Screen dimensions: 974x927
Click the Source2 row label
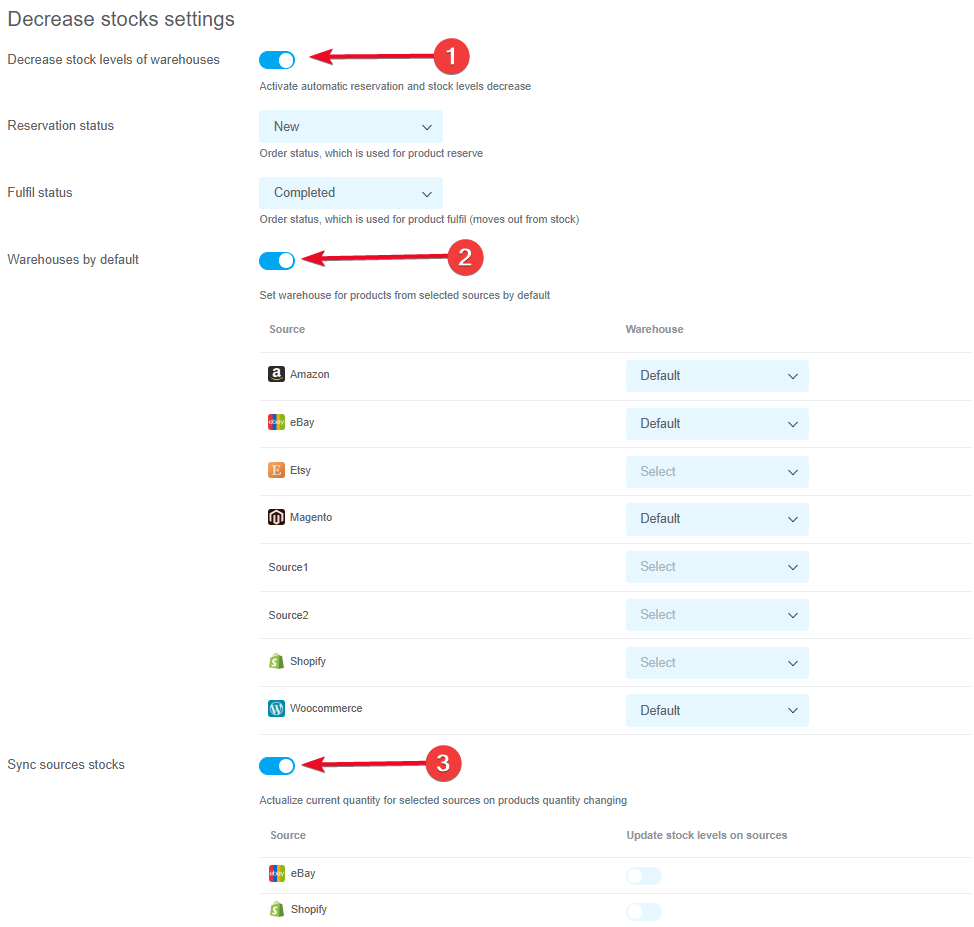pos(288,615)
